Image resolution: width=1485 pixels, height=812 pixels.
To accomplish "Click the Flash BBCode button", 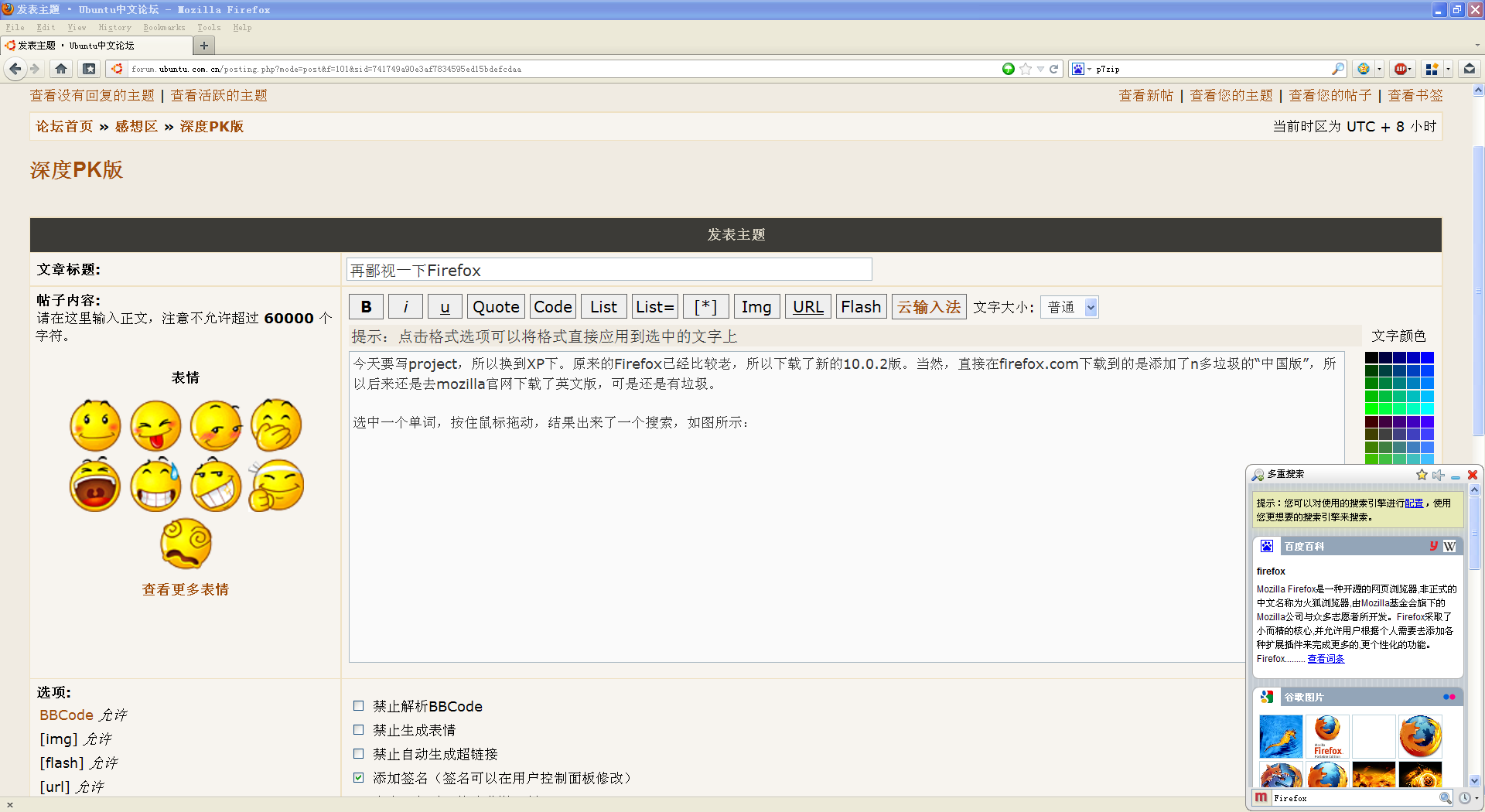I will tap(861, 307).
